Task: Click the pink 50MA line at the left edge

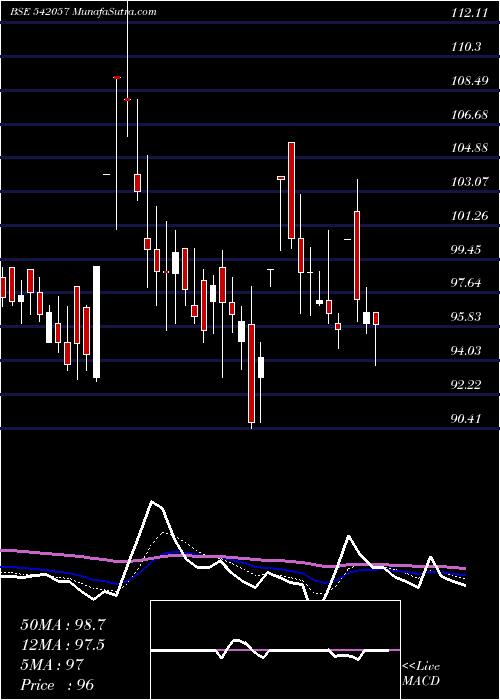Action: coord(4,551)
